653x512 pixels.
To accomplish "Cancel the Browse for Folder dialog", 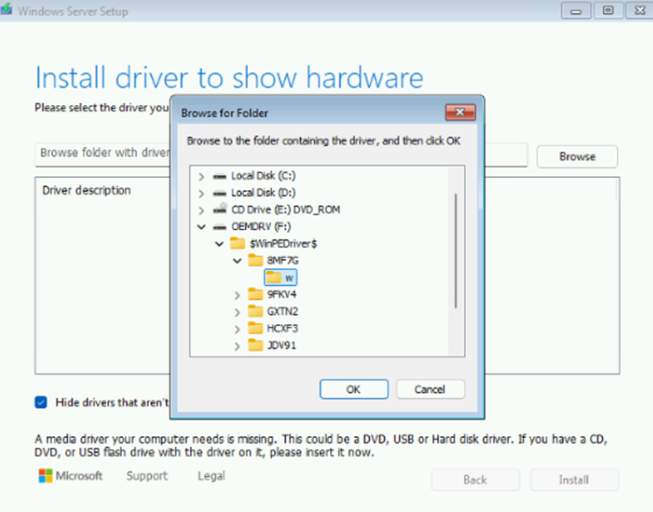I will 430,390.
